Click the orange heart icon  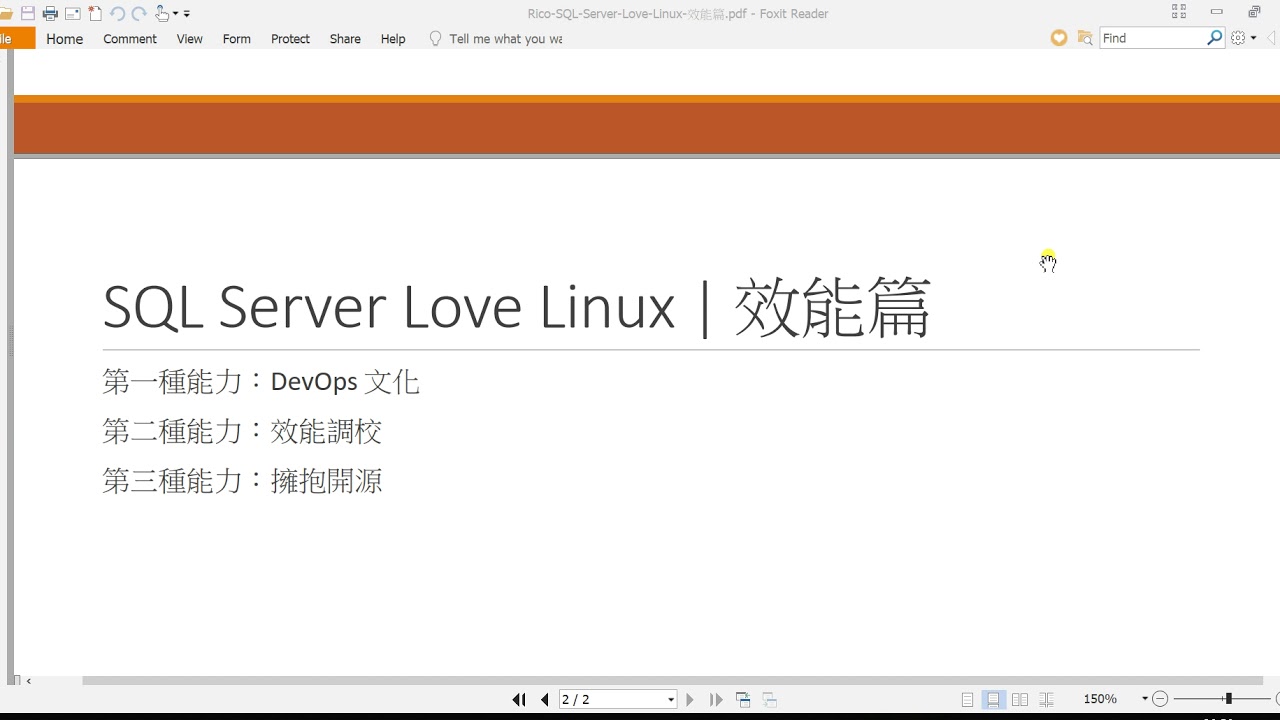(1059, 38)
